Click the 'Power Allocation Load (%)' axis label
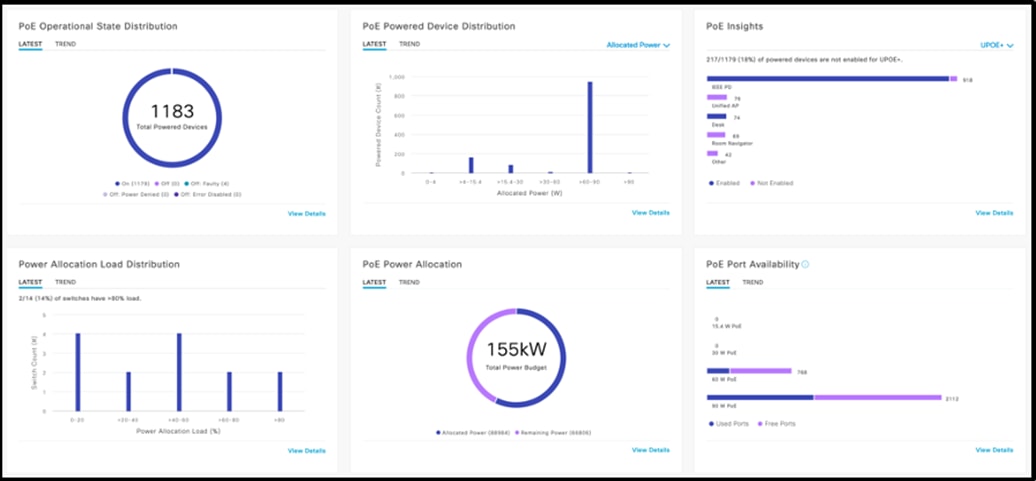Image resolution: width=1036 pixels, height=481 pixels. tap(178, 430)
